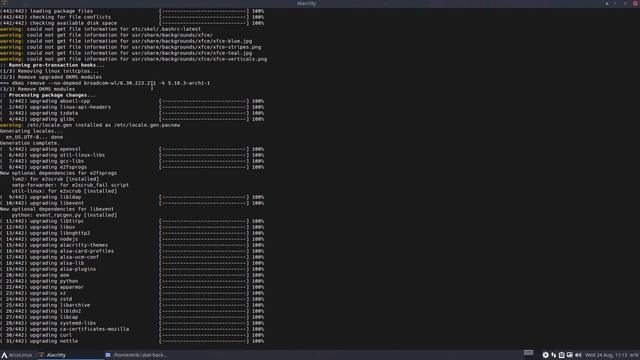The image size is (640, 360).
Task: Click the 'upgrading tzdata' line
Action: tap(132, 113)
